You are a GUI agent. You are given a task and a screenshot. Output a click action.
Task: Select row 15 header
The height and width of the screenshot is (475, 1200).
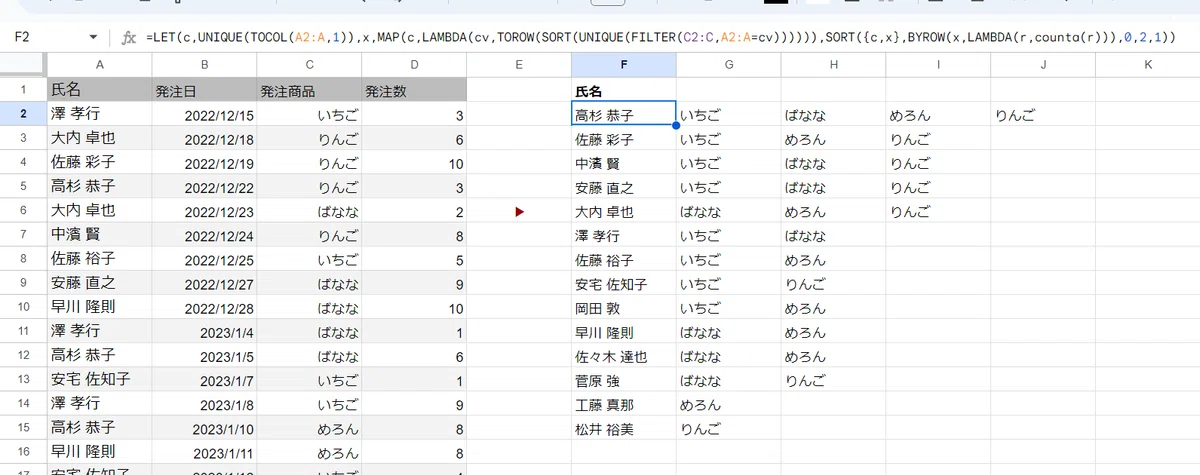(23, 428)
